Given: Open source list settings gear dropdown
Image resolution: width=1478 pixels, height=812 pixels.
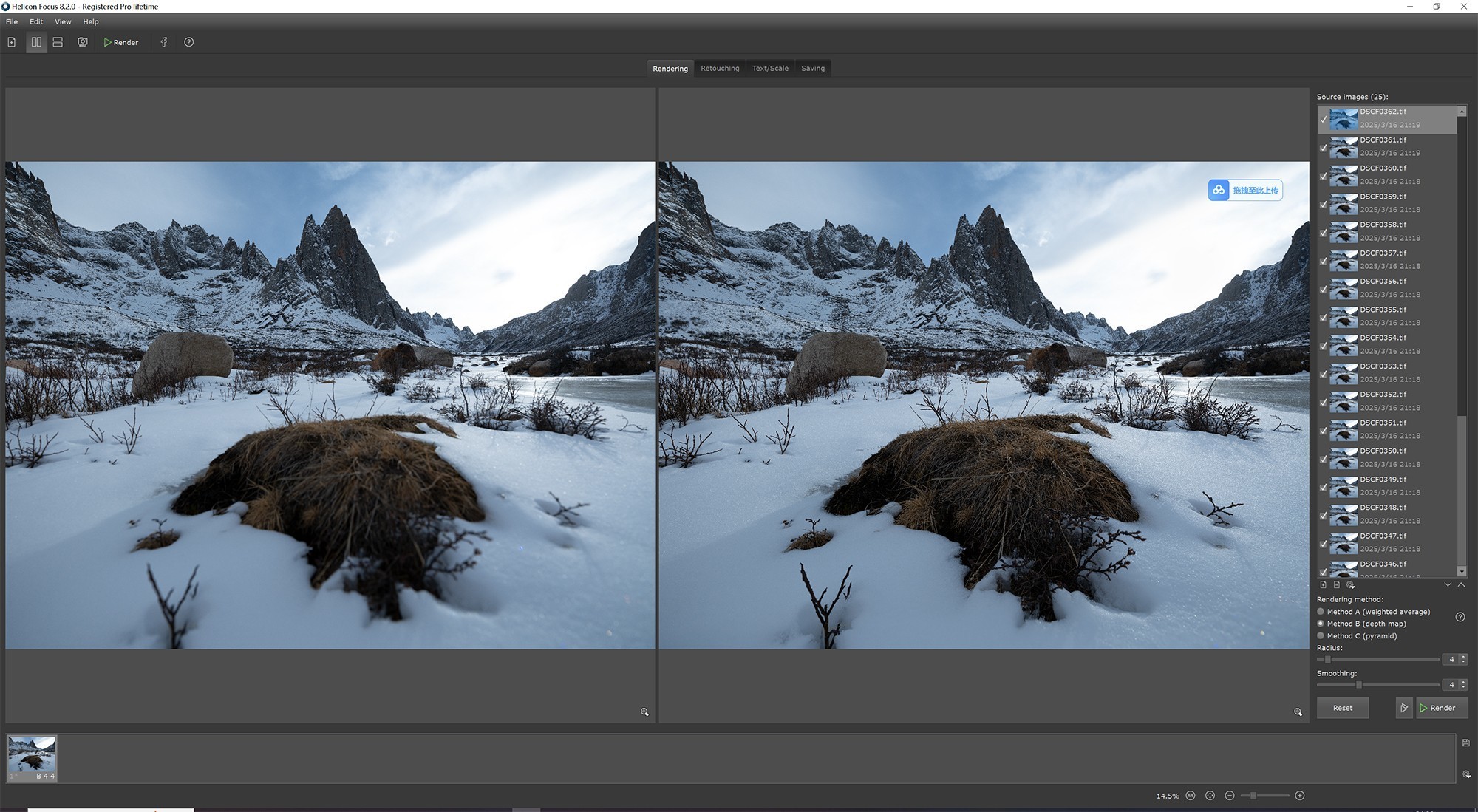Looking at the screenshot, I should 1351,585.
